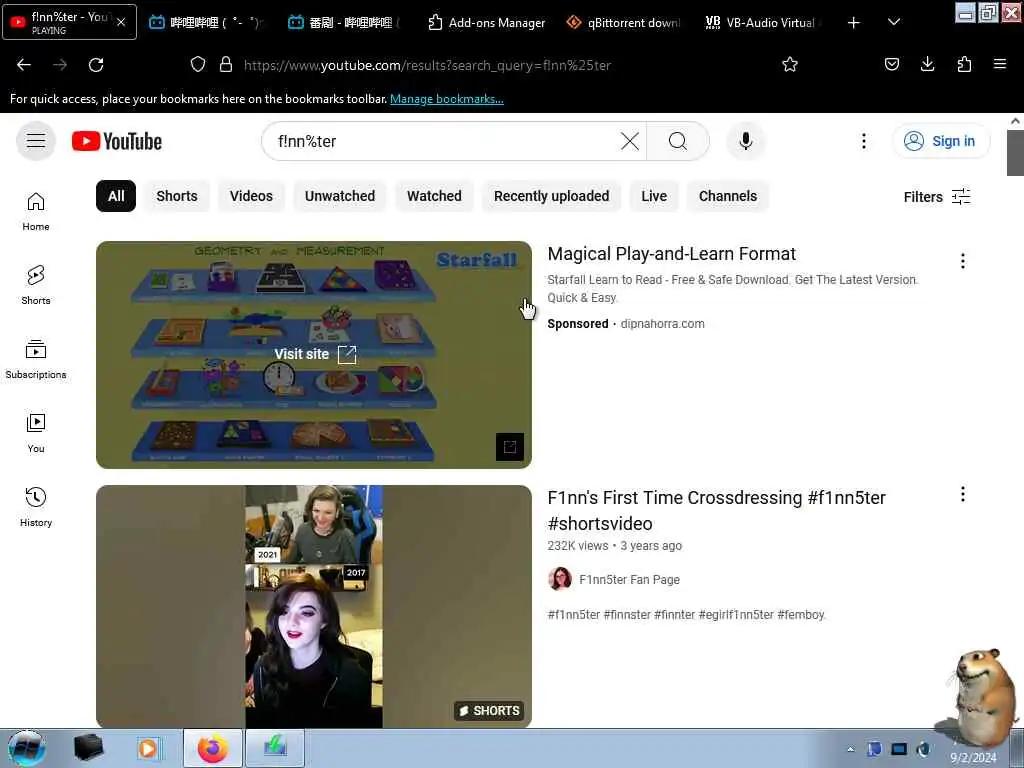Image resolution: width=1024 pixels, height=768 pixels.
Task: Open the Filters options
Action: pos(936,197)
